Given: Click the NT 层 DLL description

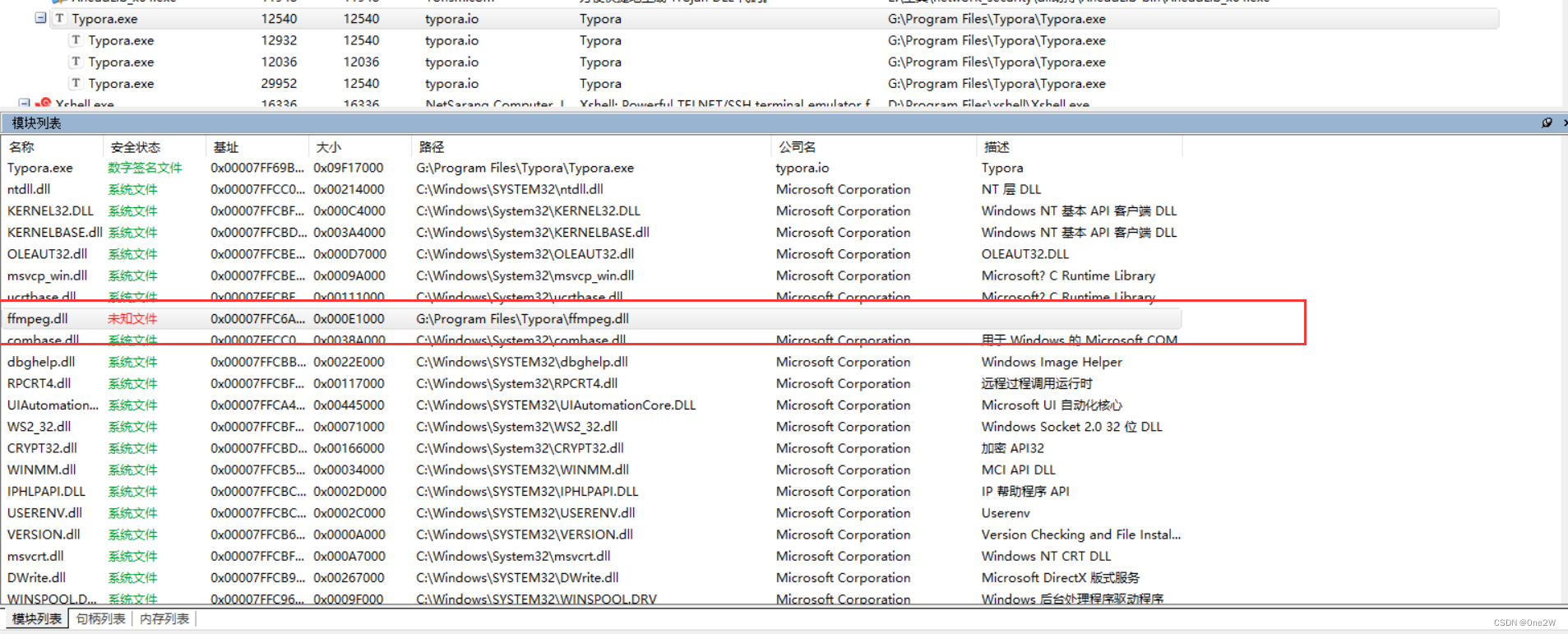Looking at the screenshot, I should [x=1011, y=189].
